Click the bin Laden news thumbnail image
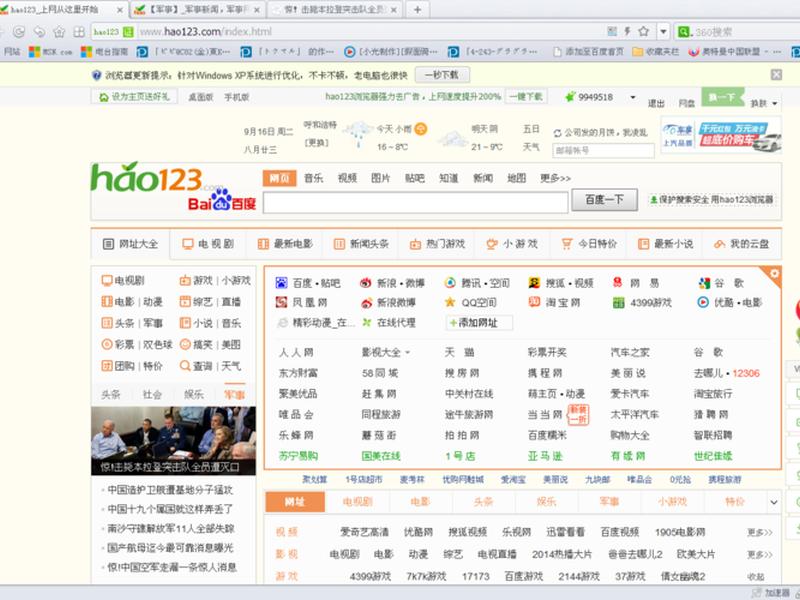The height and width of the screenshot is (600, 800). click(173, 441)
